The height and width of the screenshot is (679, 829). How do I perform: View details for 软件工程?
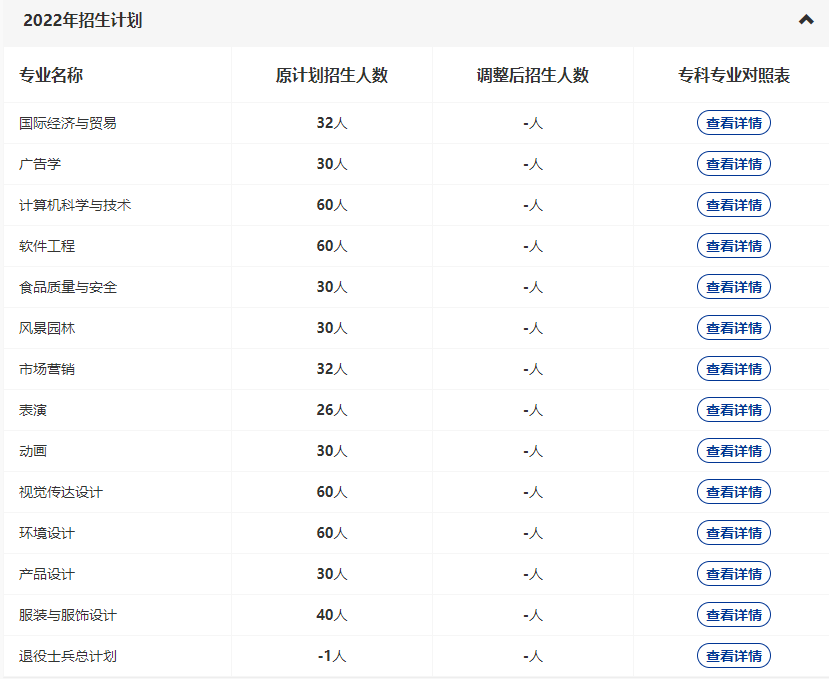(734, 246)
